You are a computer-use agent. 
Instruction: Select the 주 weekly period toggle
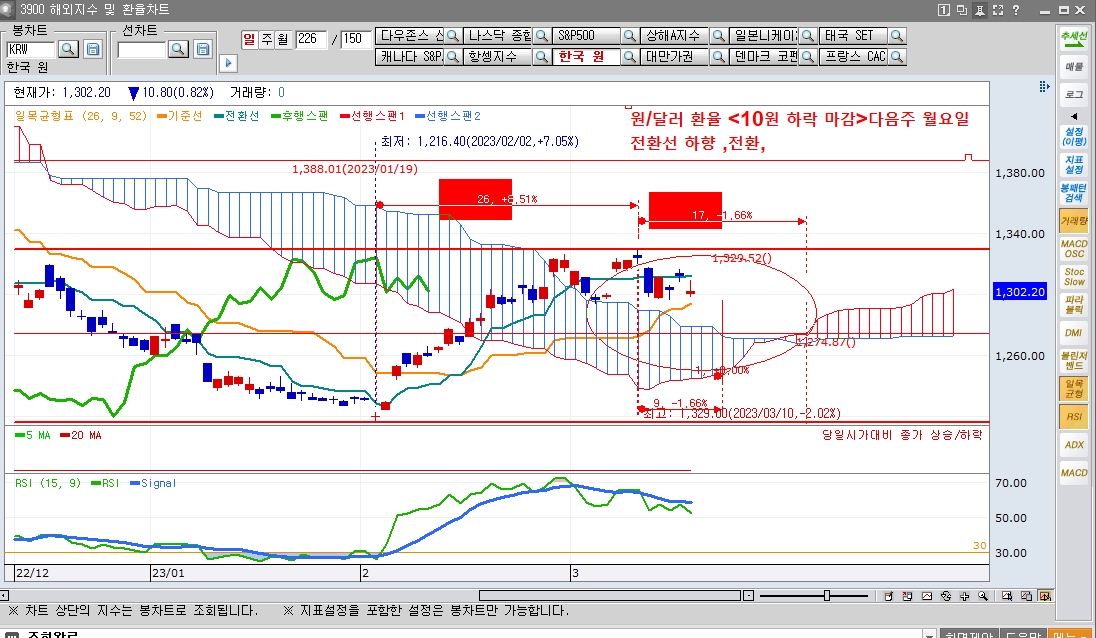(x=266, y=39)
